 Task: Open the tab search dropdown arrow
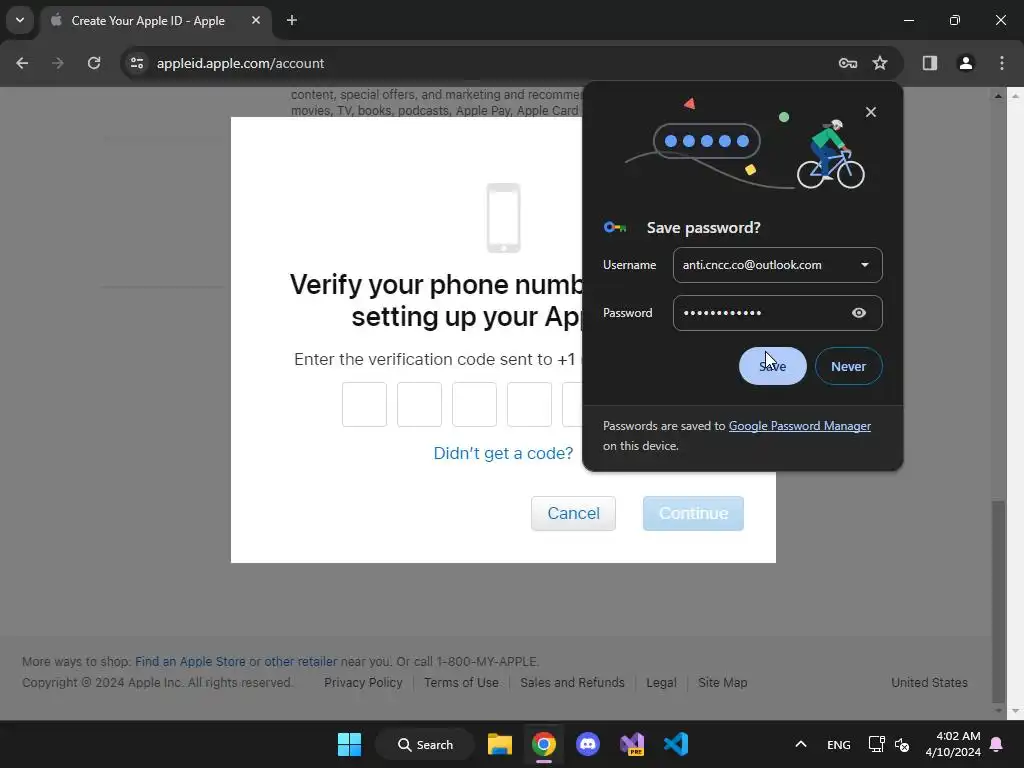20,20
